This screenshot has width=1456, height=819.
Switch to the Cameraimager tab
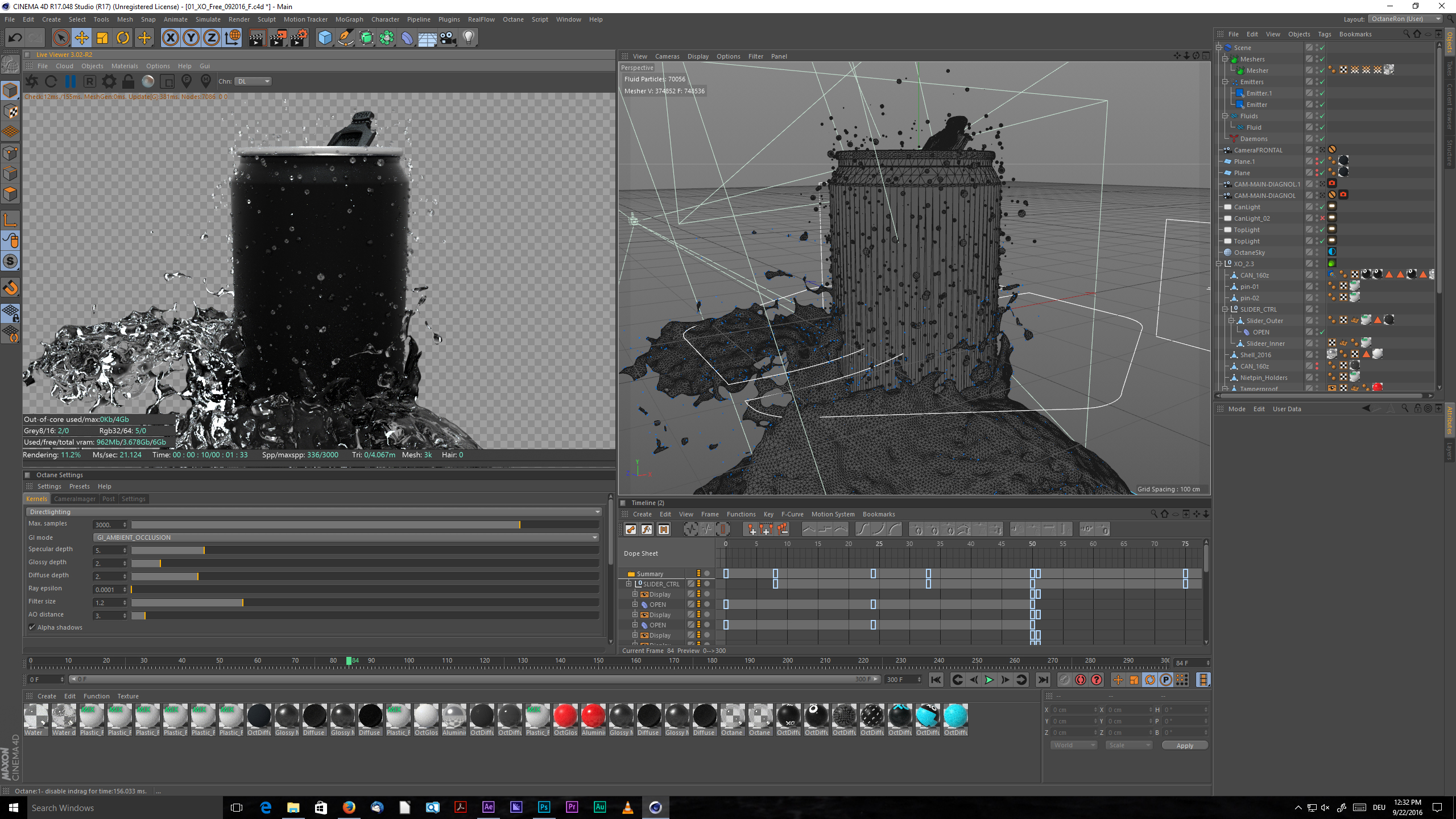click(x=75, y=499)
